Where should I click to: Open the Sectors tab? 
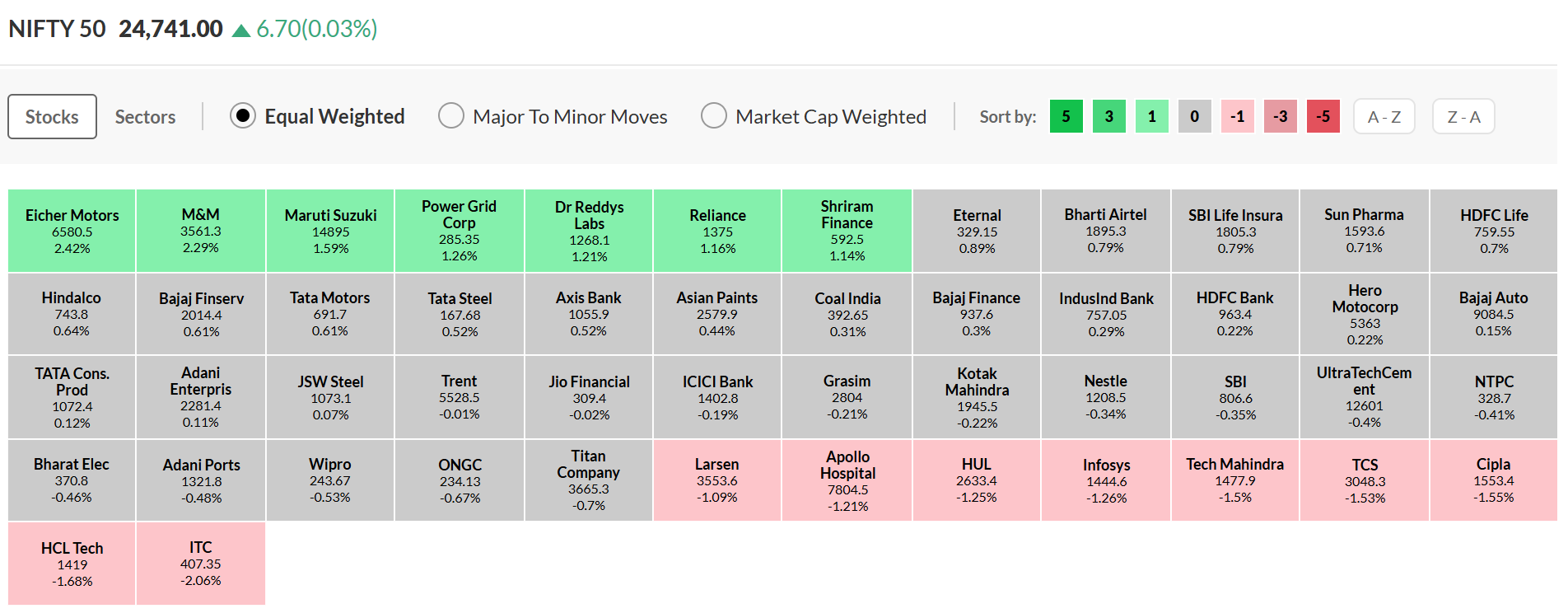[145, 117]
